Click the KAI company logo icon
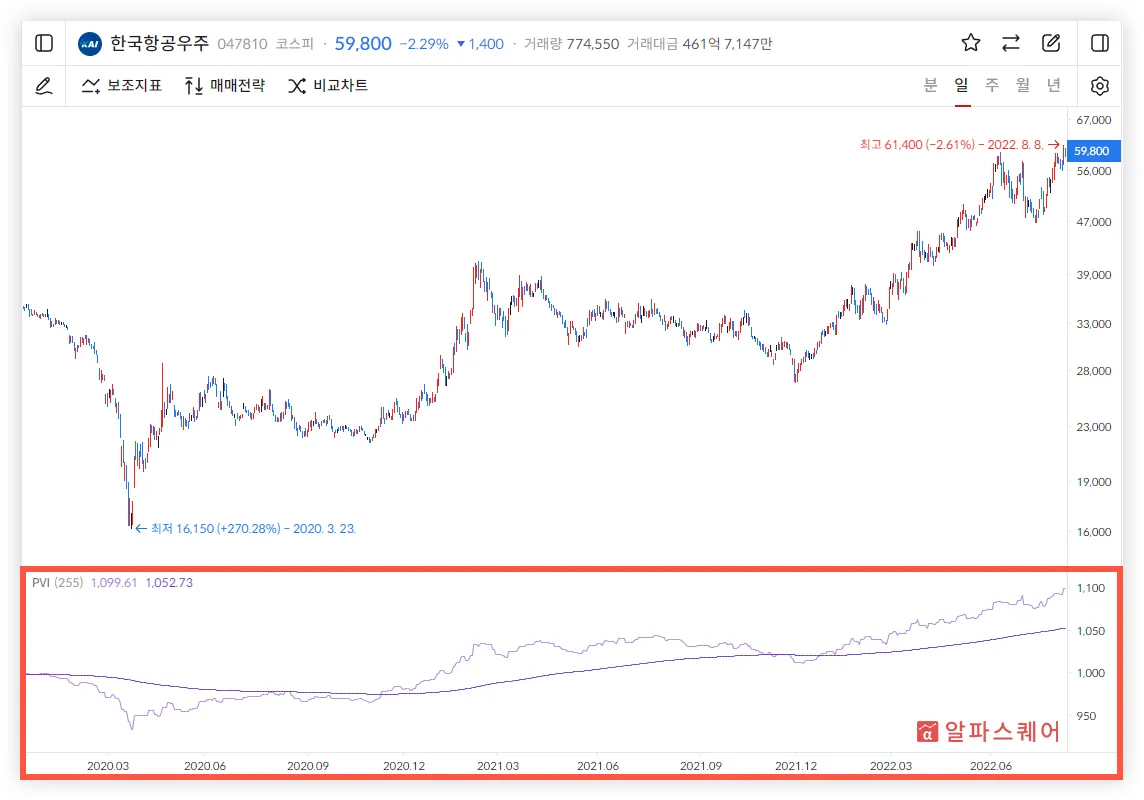Viewport: 1144px width, 800px height. coord(90,44)
